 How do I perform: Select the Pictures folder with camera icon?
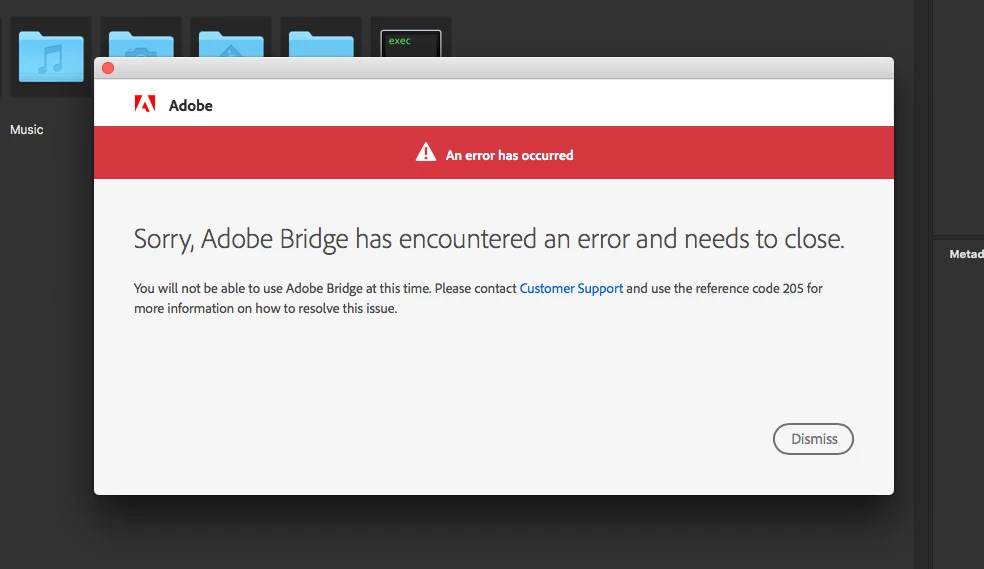pyautogui.click(x=141, y=44)
